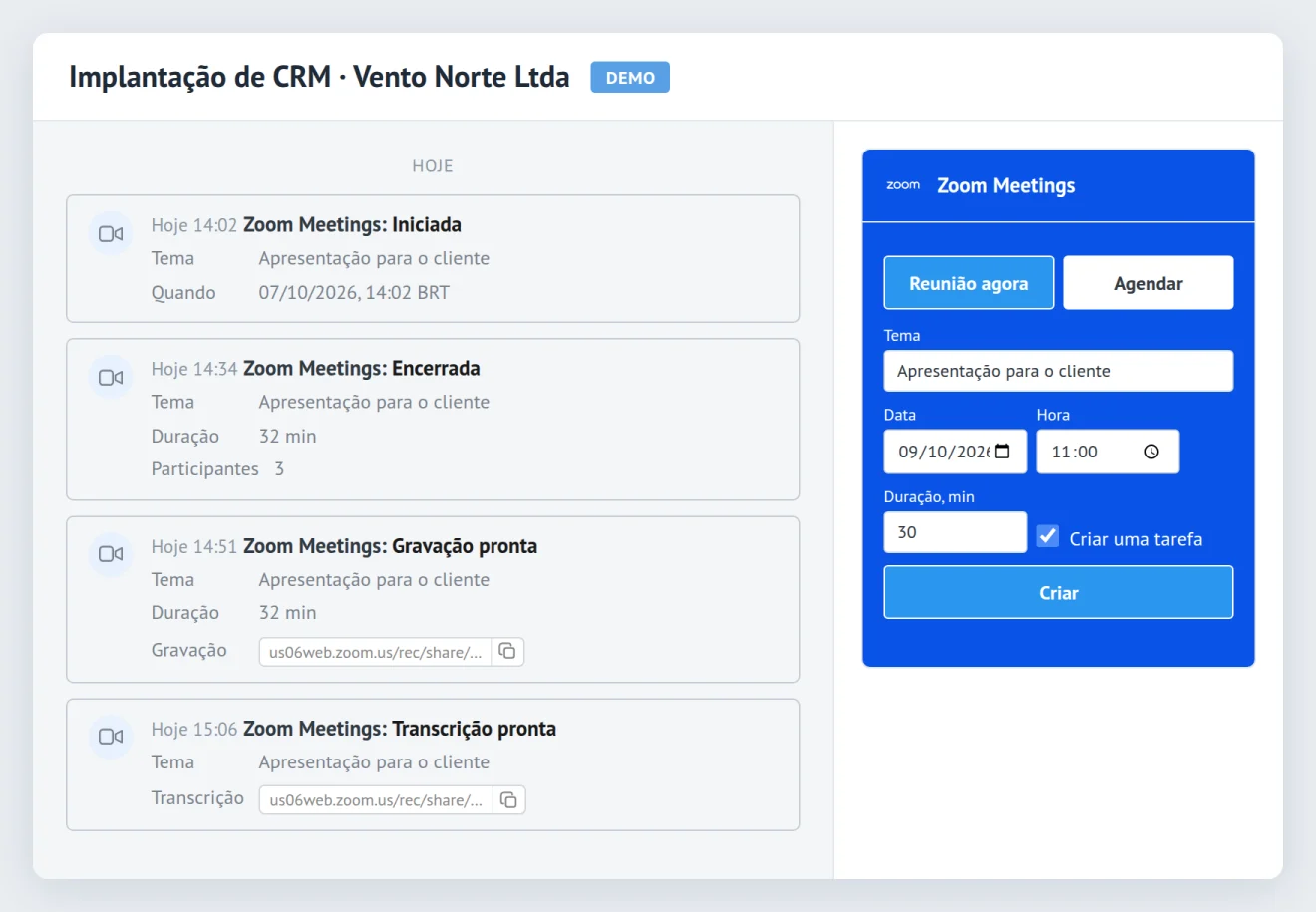1316x912 pixels.
Task: Click the Hora field showing 11:00
Action: [1108, 452]
